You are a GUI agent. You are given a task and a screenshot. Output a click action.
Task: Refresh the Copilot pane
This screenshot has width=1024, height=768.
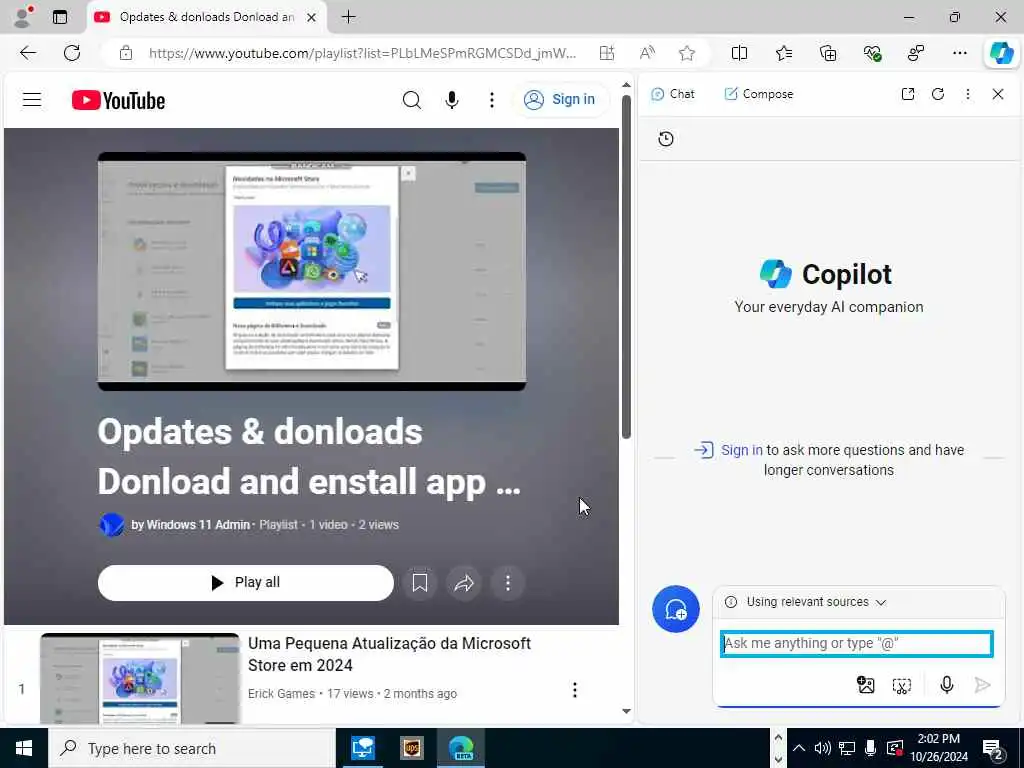938,94
